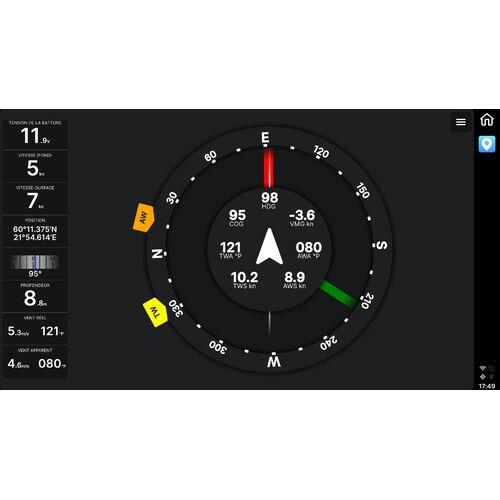Tap the 17:49 clock
The image size is (500, 500).
click(x=487, y=386)
